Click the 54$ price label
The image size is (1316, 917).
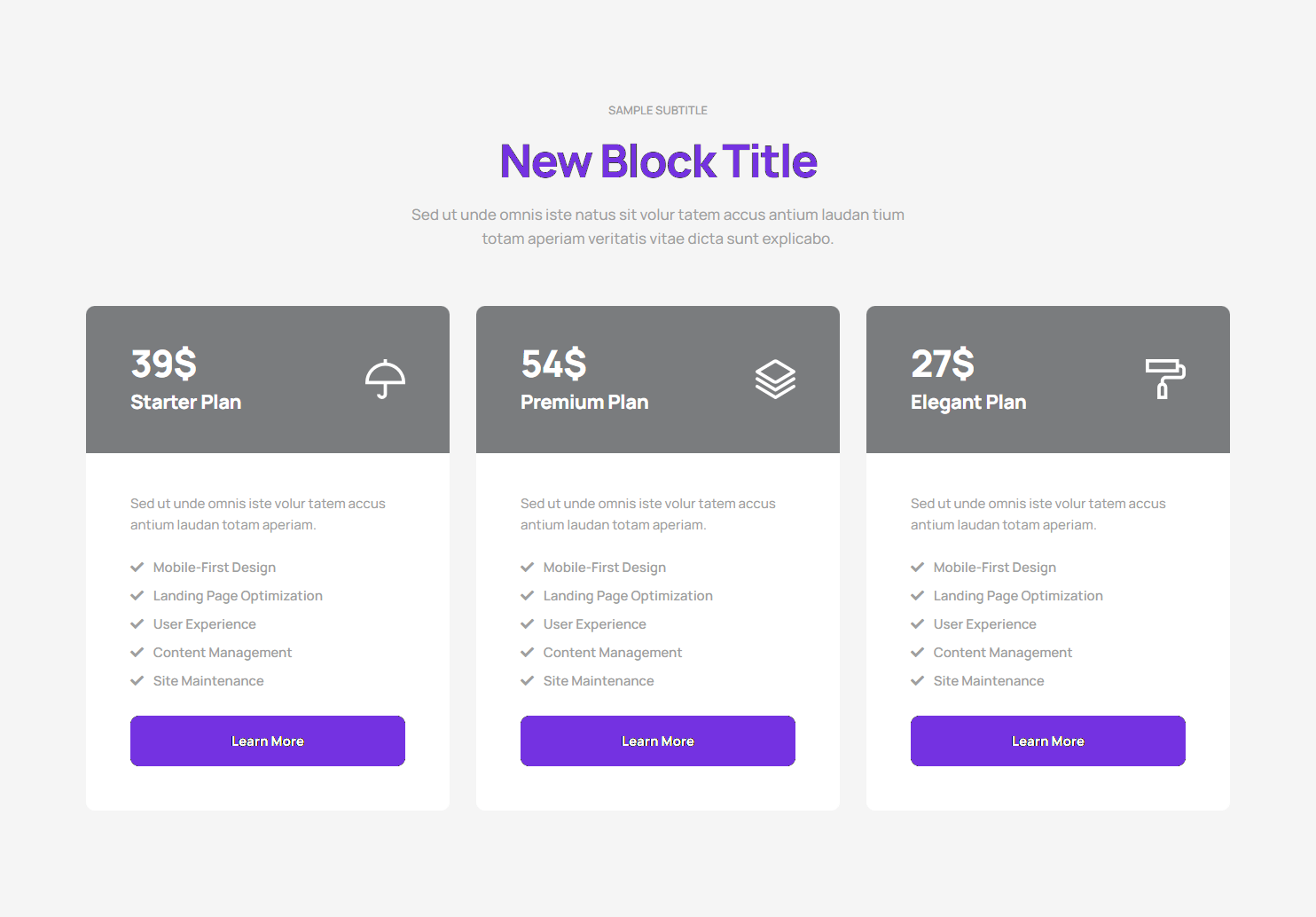point(554,364)
